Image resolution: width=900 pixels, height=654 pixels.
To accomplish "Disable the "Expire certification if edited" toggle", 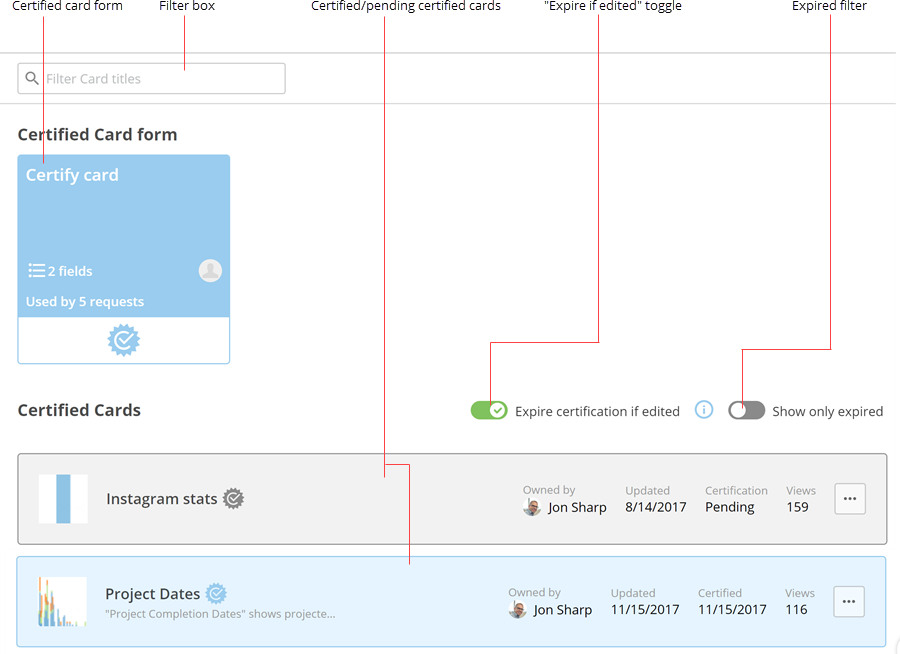I will pos(489,410).
